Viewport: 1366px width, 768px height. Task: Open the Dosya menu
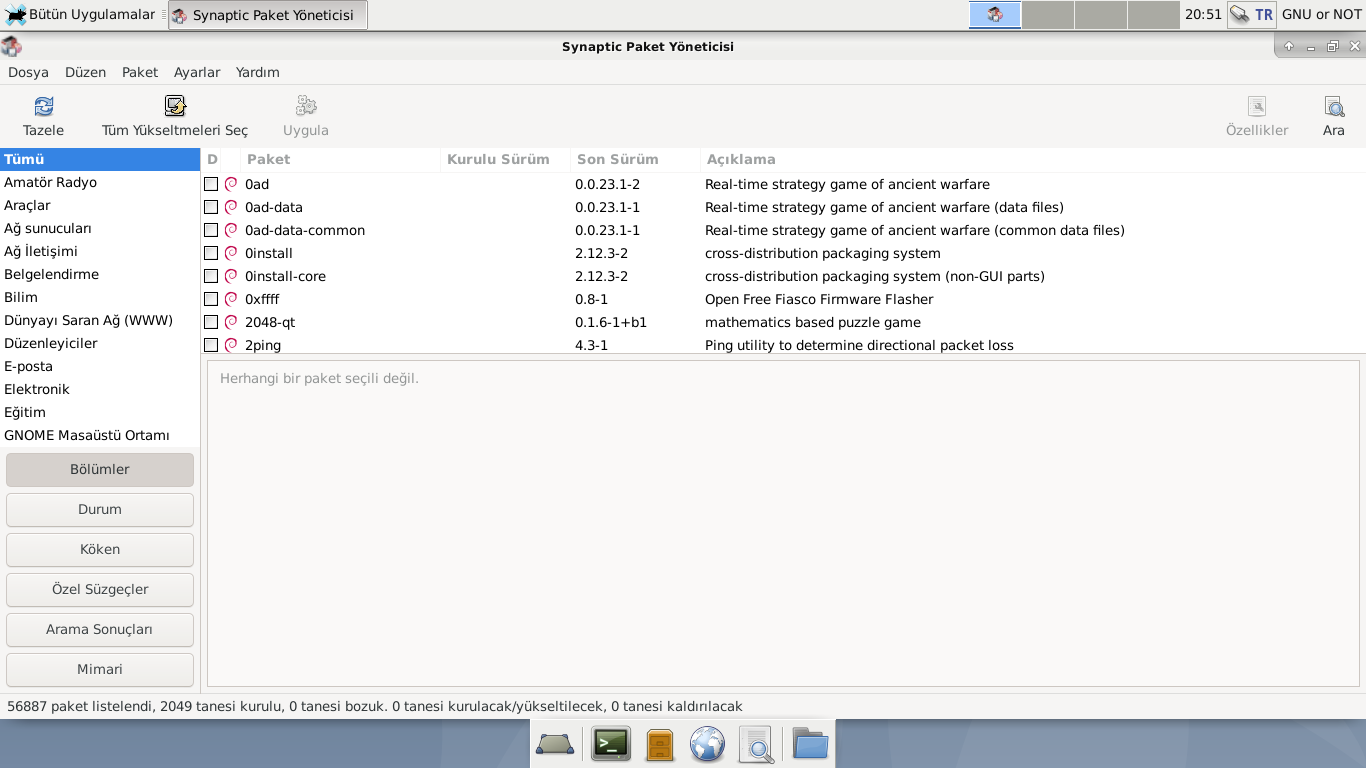coord(28,72)
